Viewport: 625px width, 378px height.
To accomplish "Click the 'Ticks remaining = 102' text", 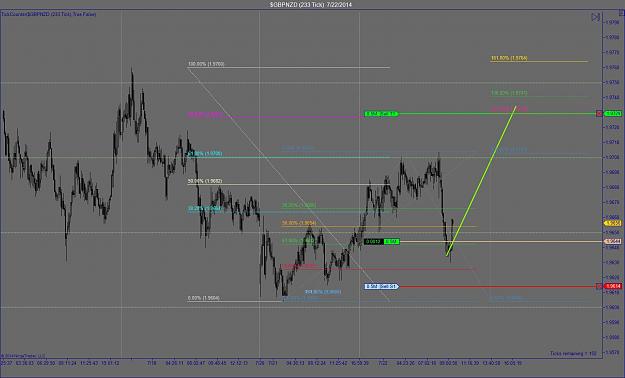I will (573, 353).
